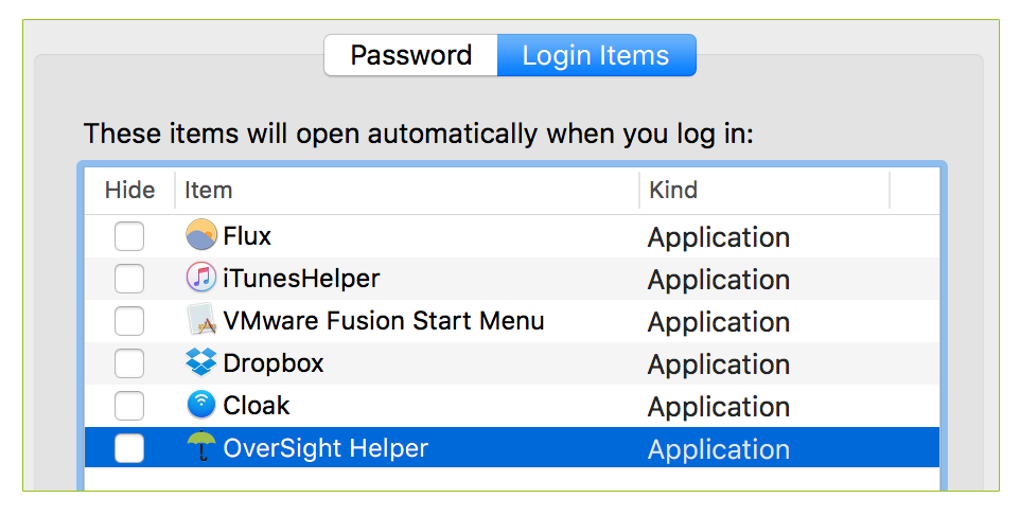Click the Kind column header
The height and width of the screenshot is (516, 1020).
pyautogui.click(x=673, y=190)
